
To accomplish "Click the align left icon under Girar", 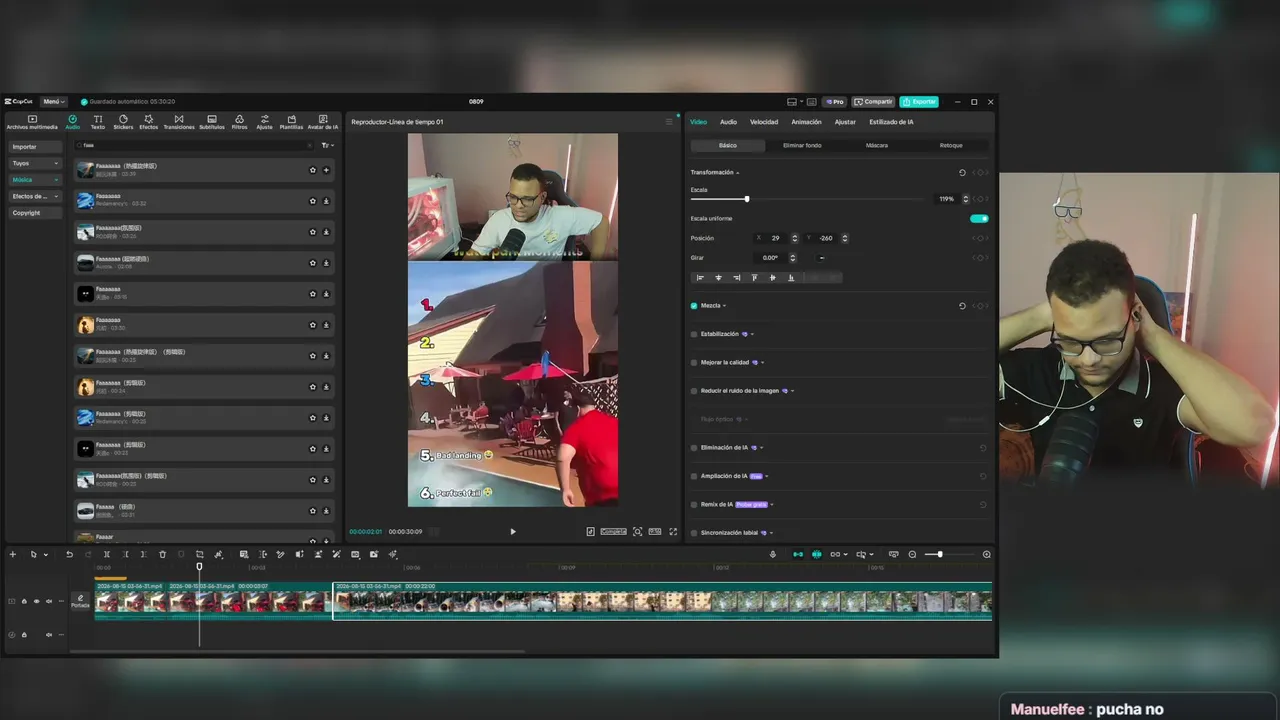I will tap(700, 277).
